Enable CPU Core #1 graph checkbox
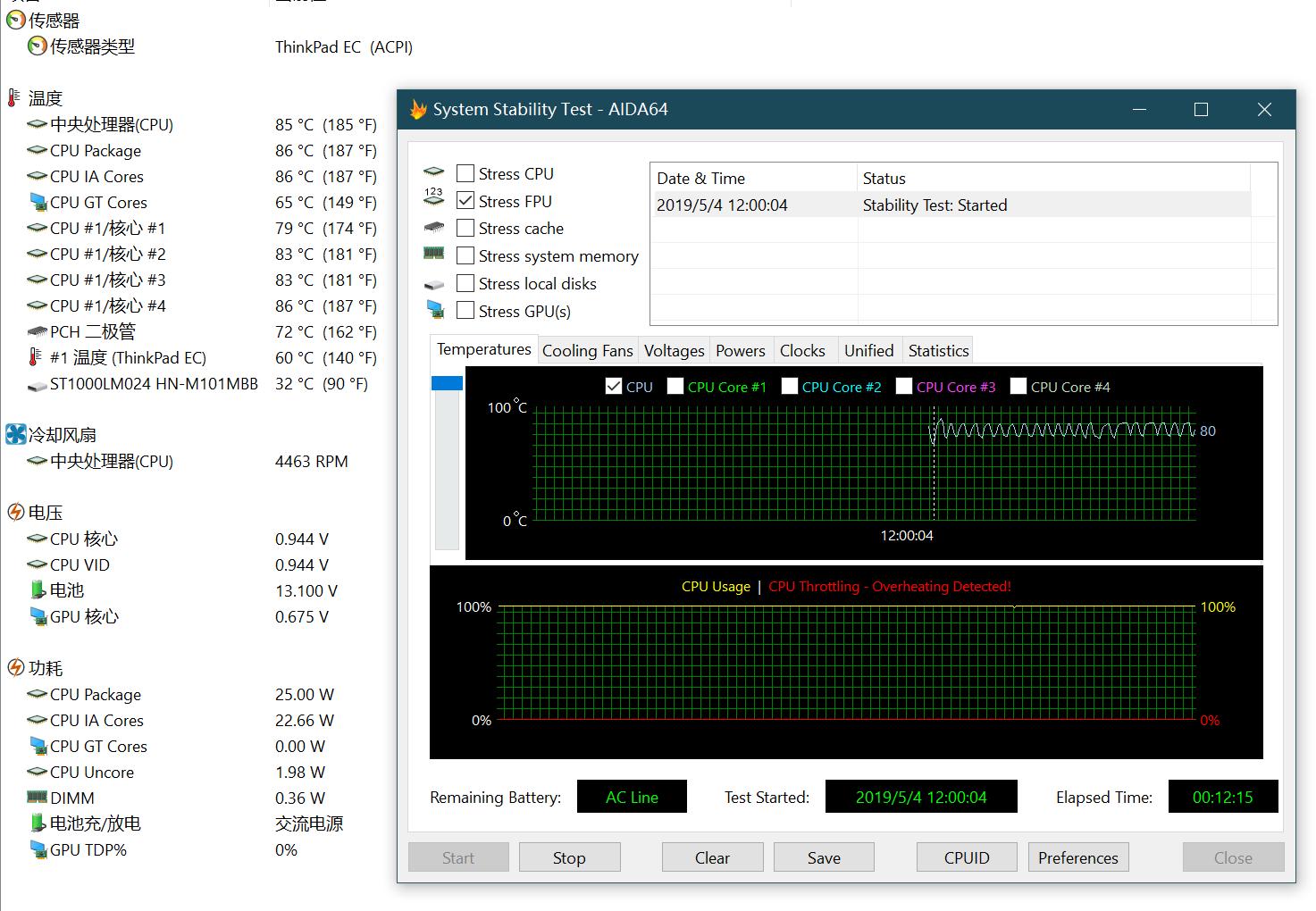The width and height of the screenshot is (1316, 911). 675,387
